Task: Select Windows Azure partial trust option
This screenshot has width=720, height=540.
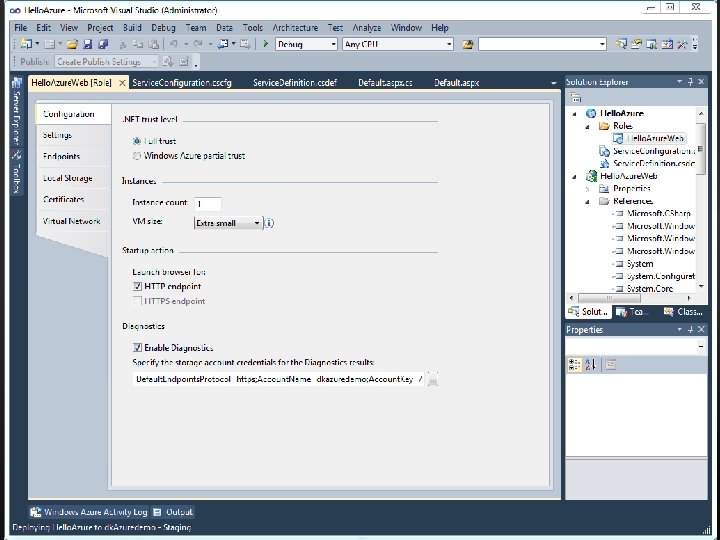Action: pos(136,156)
